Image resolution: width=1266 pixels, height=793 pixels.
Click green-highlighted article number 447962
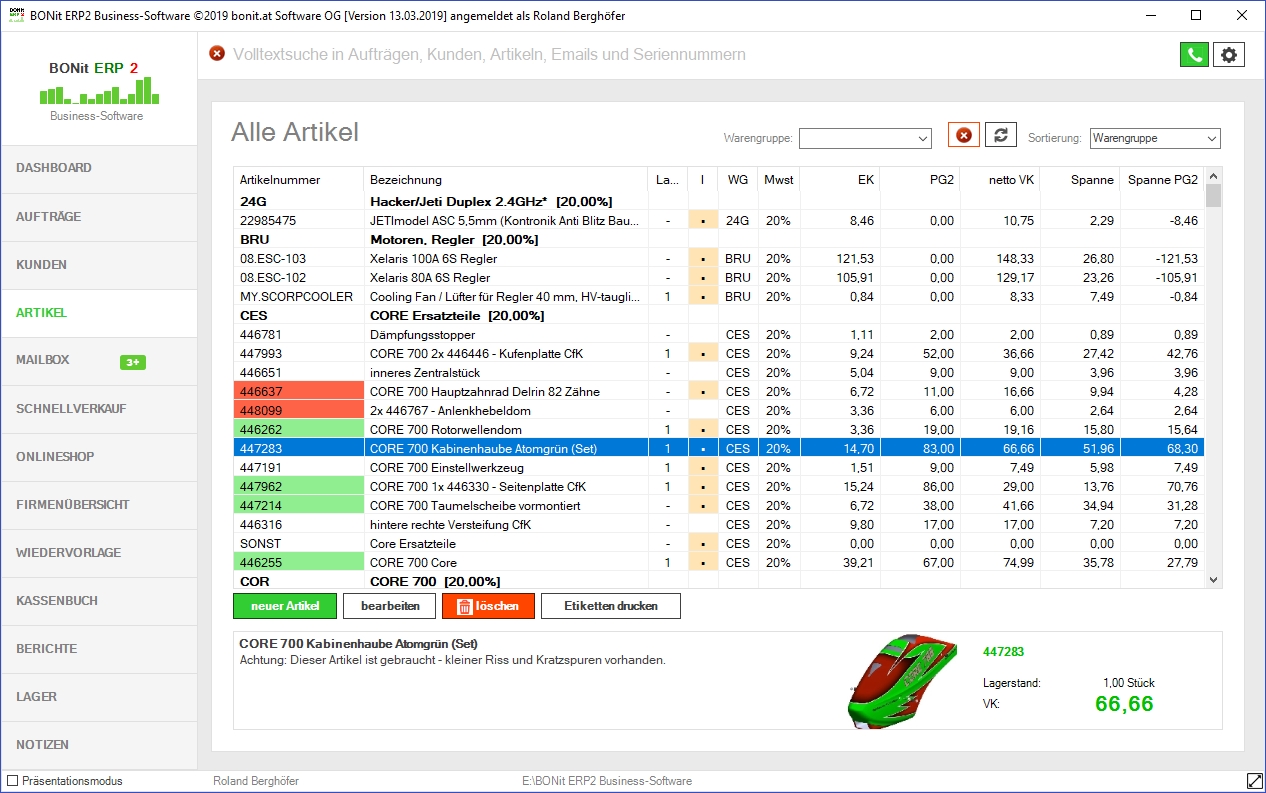pyautogui.click(x=298, y=486)
